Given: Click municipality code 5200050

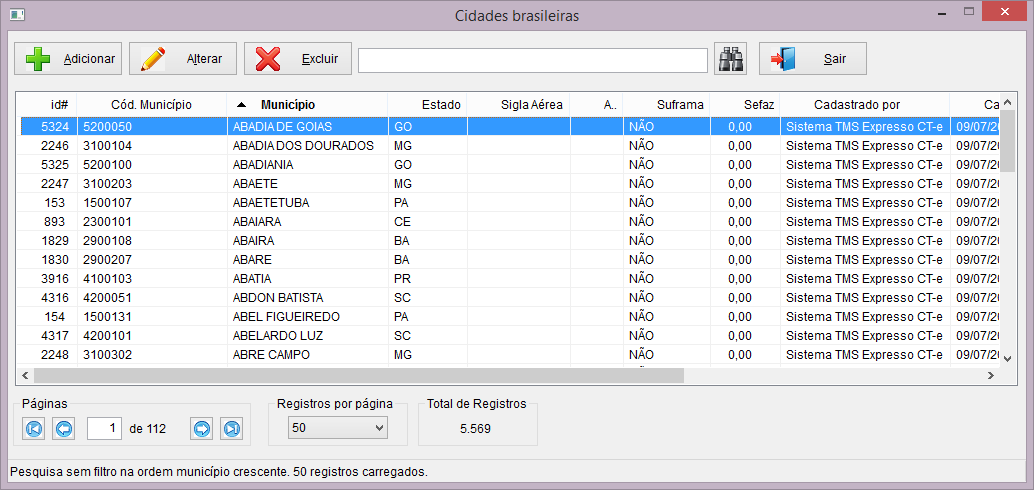Looking at the screenshot, I should (107, 126).
